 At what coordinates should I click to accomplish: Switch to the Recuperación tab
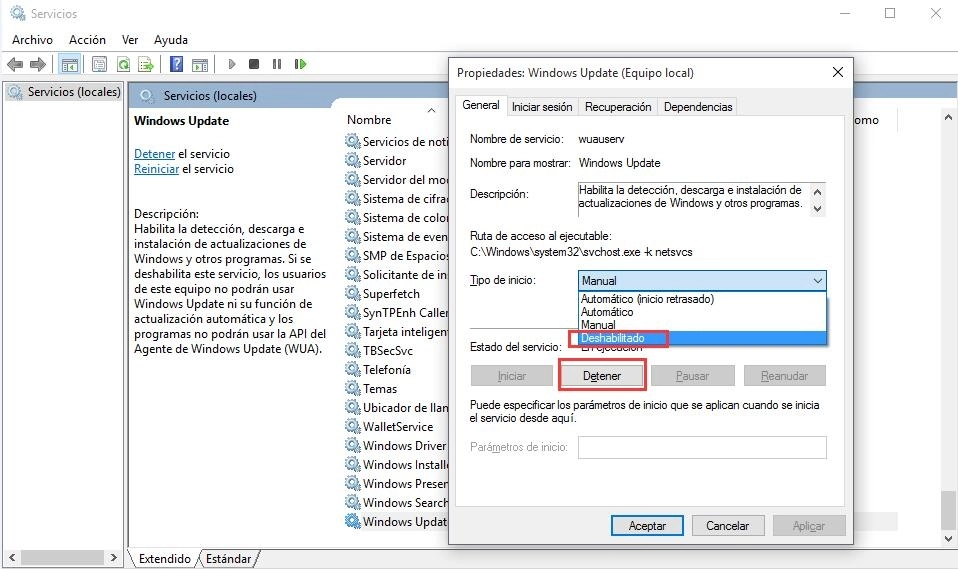click(618, 107)
